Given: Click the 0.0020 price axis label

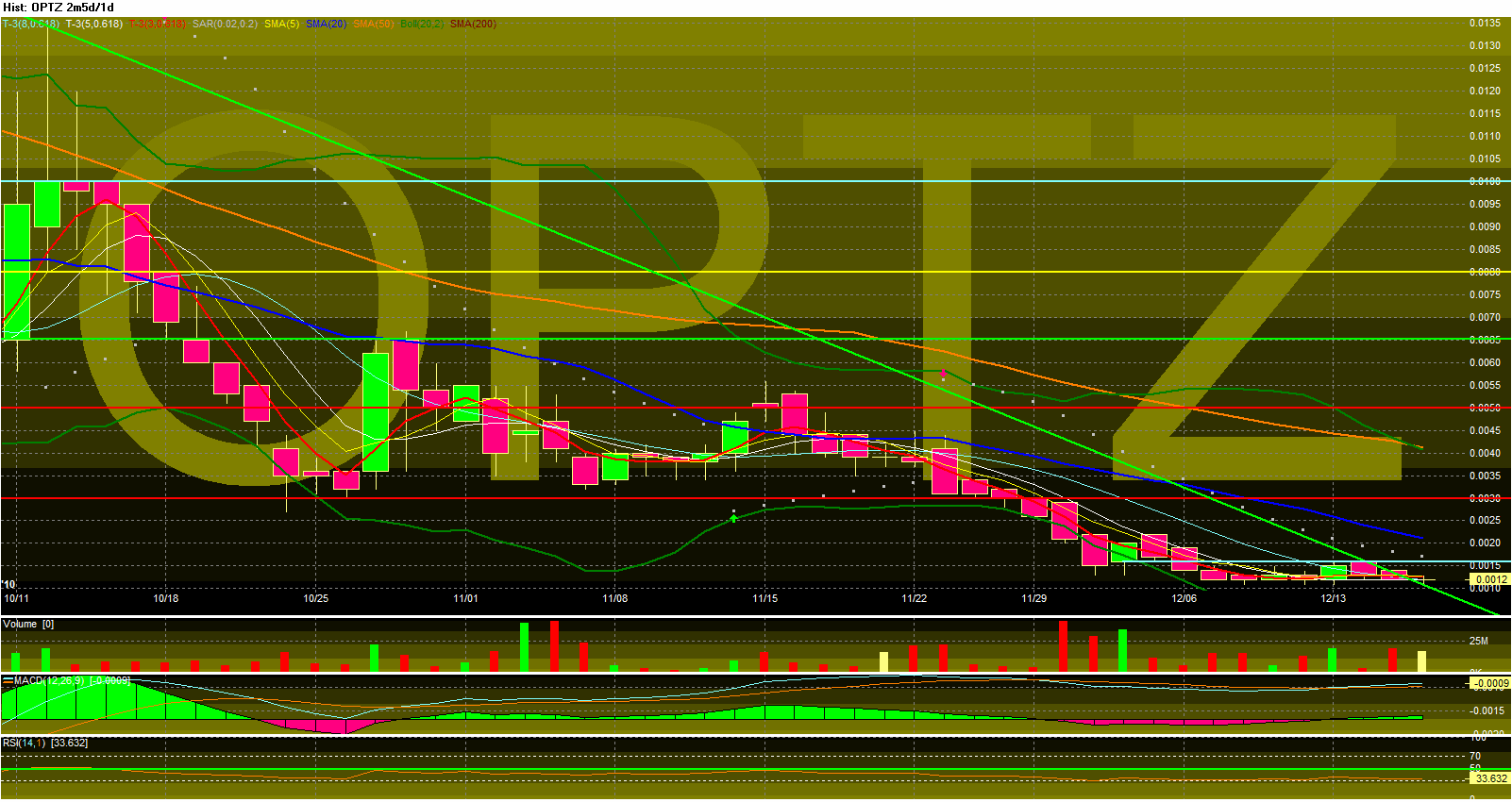Looking at the screenshot, I should click(1485, 543).
